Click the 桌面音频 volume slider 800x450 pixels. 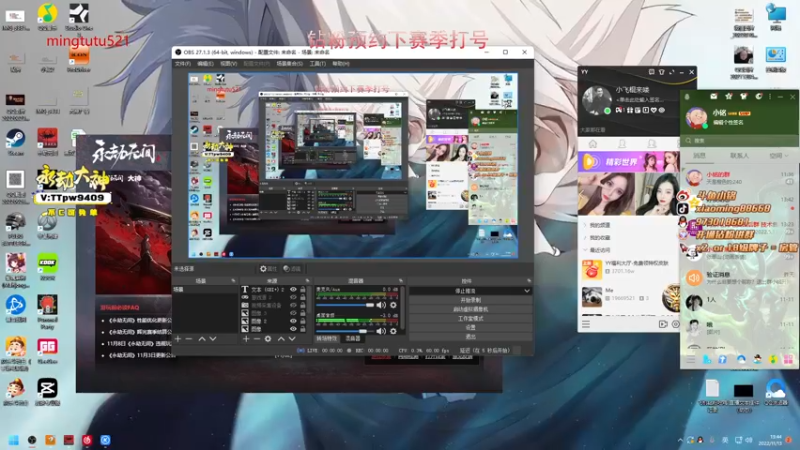point(345,331)
